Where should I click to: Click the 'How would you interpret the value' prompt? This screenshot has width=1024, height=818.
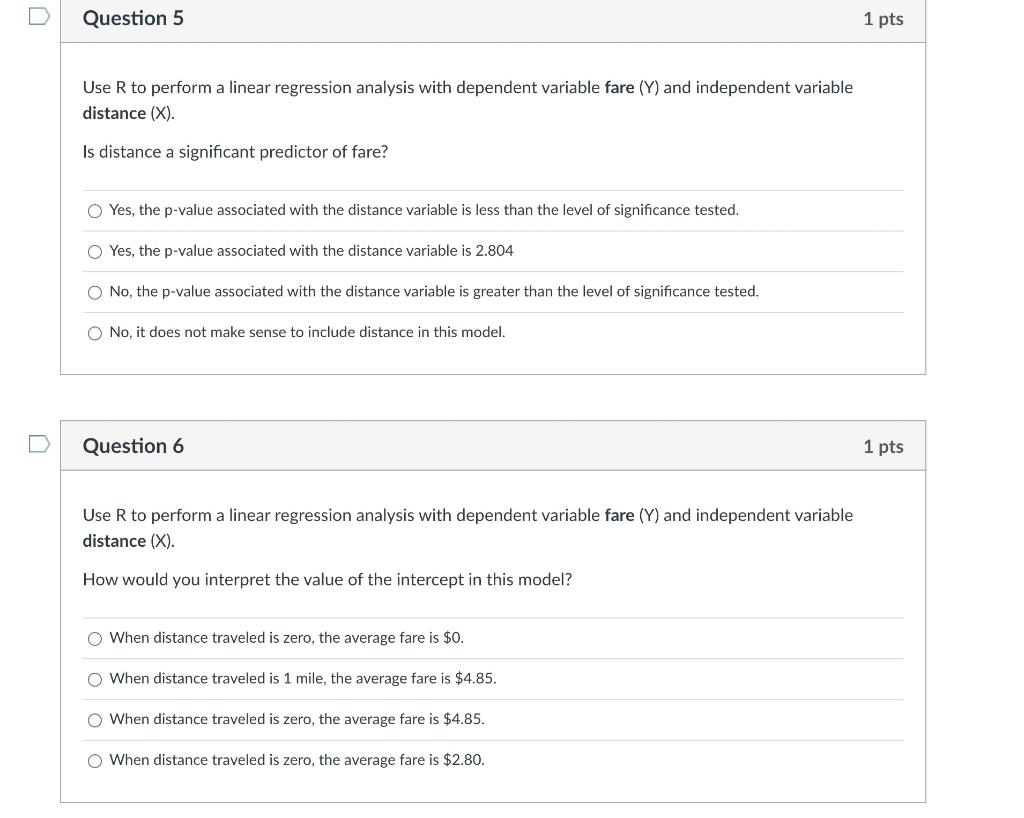pos(327,580)
